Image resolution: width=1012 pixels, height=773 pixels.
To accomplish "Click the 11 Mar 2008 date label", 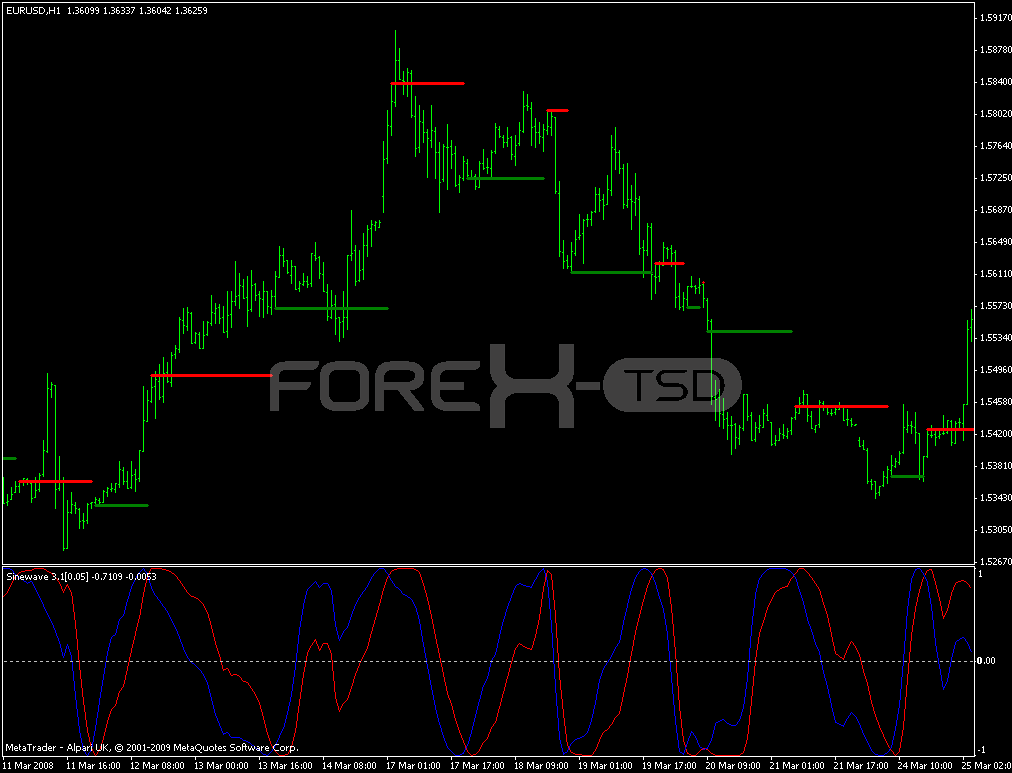I will tap(28, 766).
